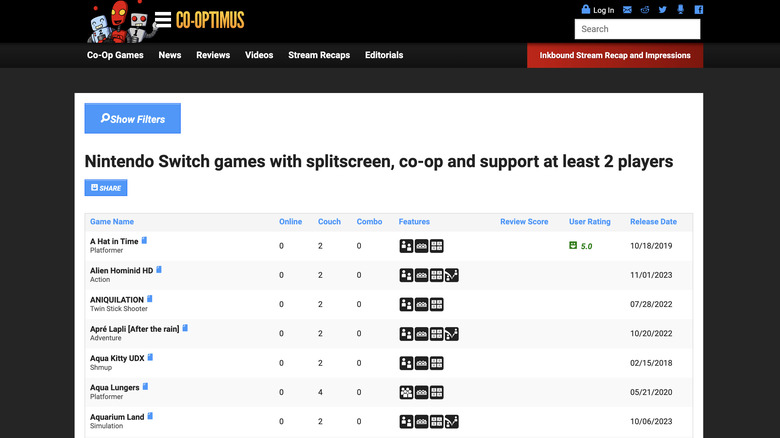Click the couch co-op icon for A Hat in Time
Image resolution: width=780 pixels, height=438 pixels.
(x=421, y=246)
